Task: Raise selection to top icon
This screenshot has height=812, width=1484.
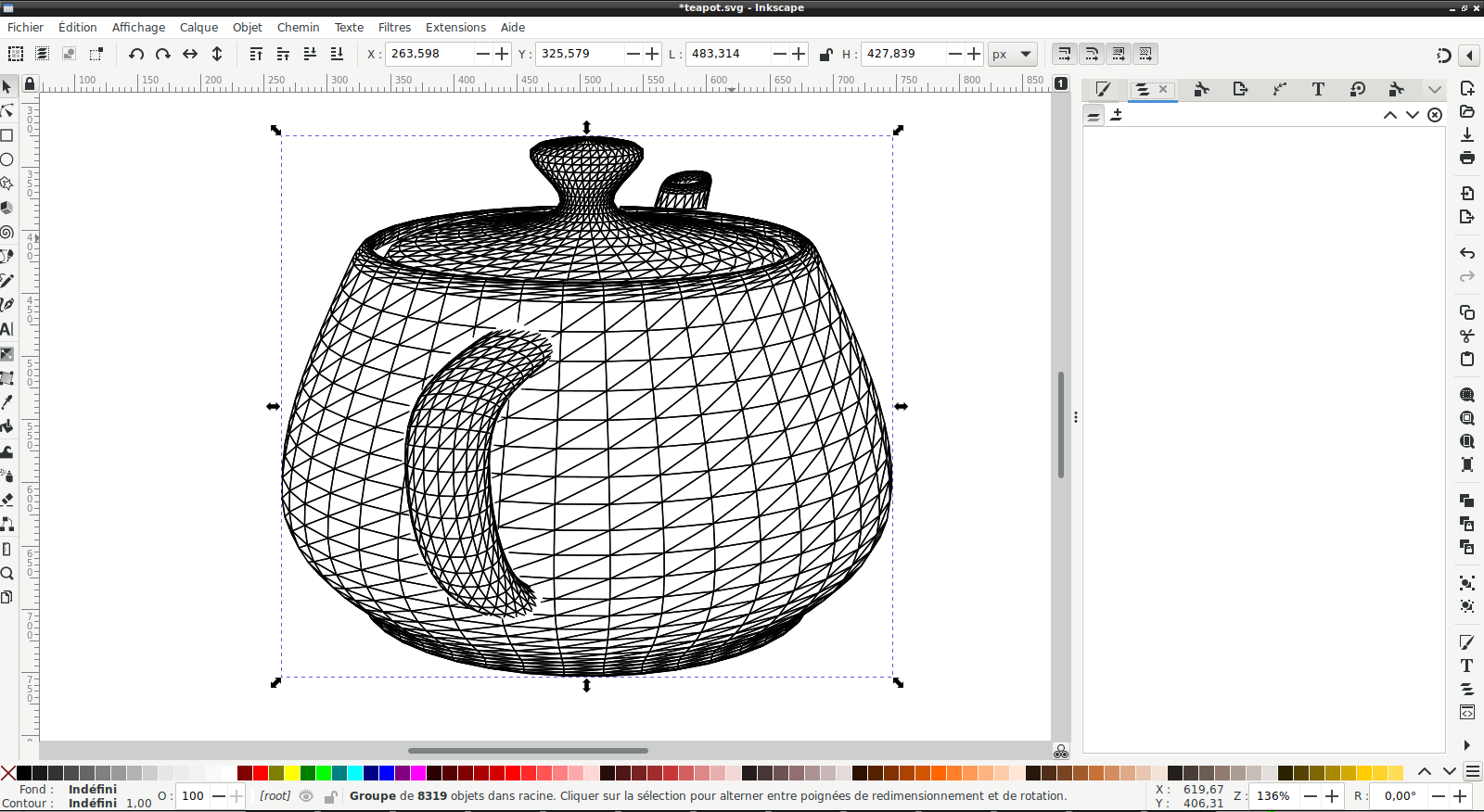Action: click(x=256, y=54)
